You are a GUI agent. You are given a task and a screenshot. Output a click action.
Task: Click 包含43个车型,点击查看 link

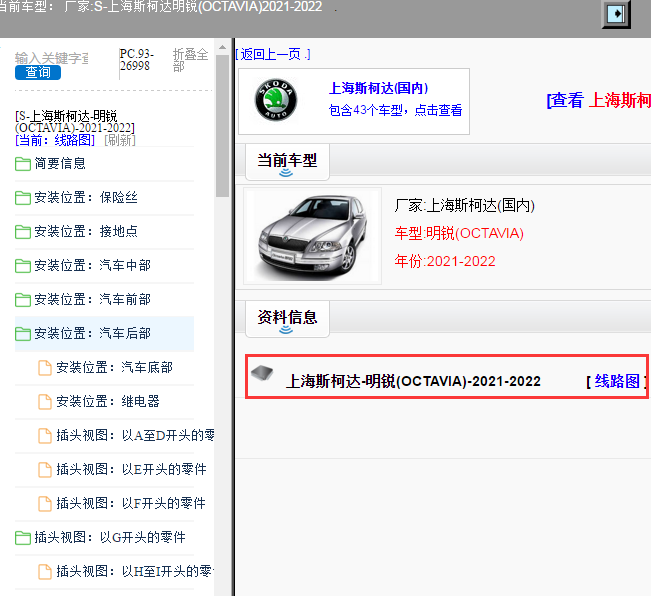click(x=395, y=110)
